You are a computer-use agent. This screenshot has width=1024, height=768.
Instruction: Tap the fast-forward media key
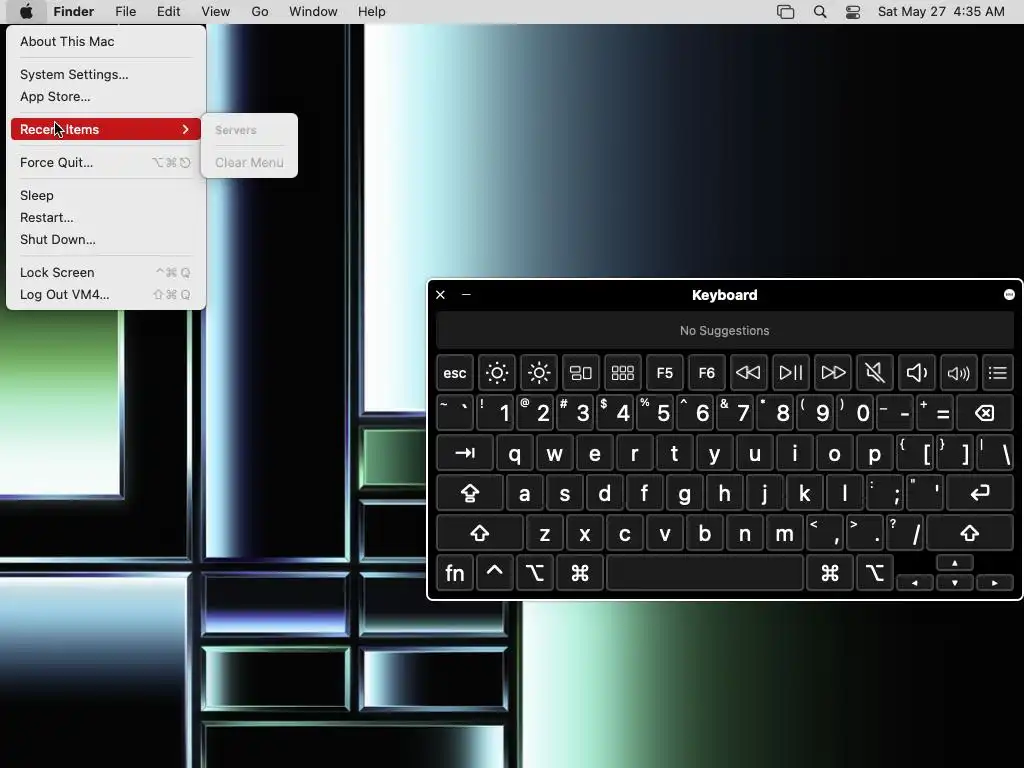click(x=833, y=373)
